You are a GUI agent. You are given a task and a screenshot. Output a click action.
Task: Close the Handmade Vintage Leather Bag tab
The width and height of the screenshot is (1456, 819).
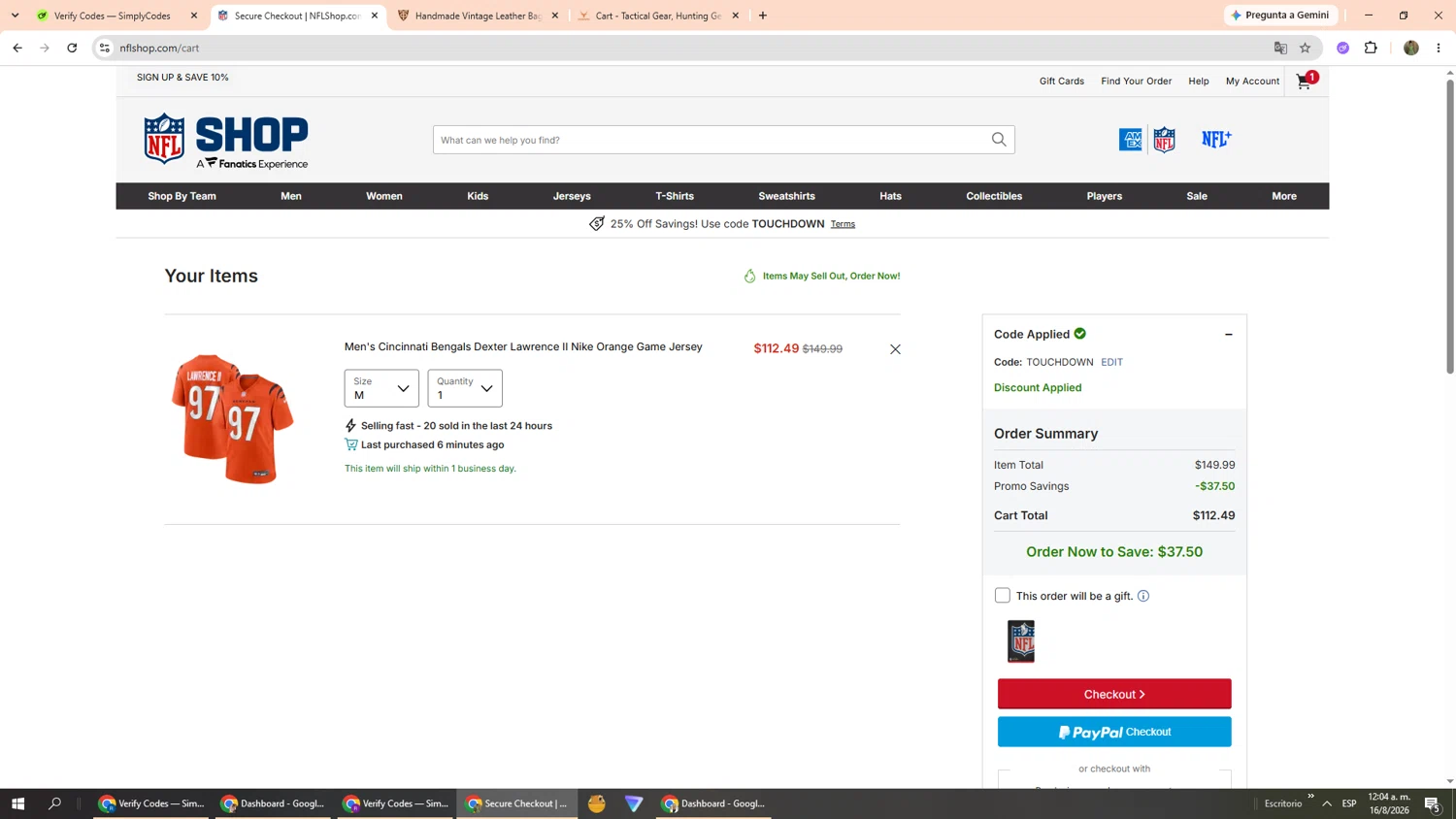(555, 16)
